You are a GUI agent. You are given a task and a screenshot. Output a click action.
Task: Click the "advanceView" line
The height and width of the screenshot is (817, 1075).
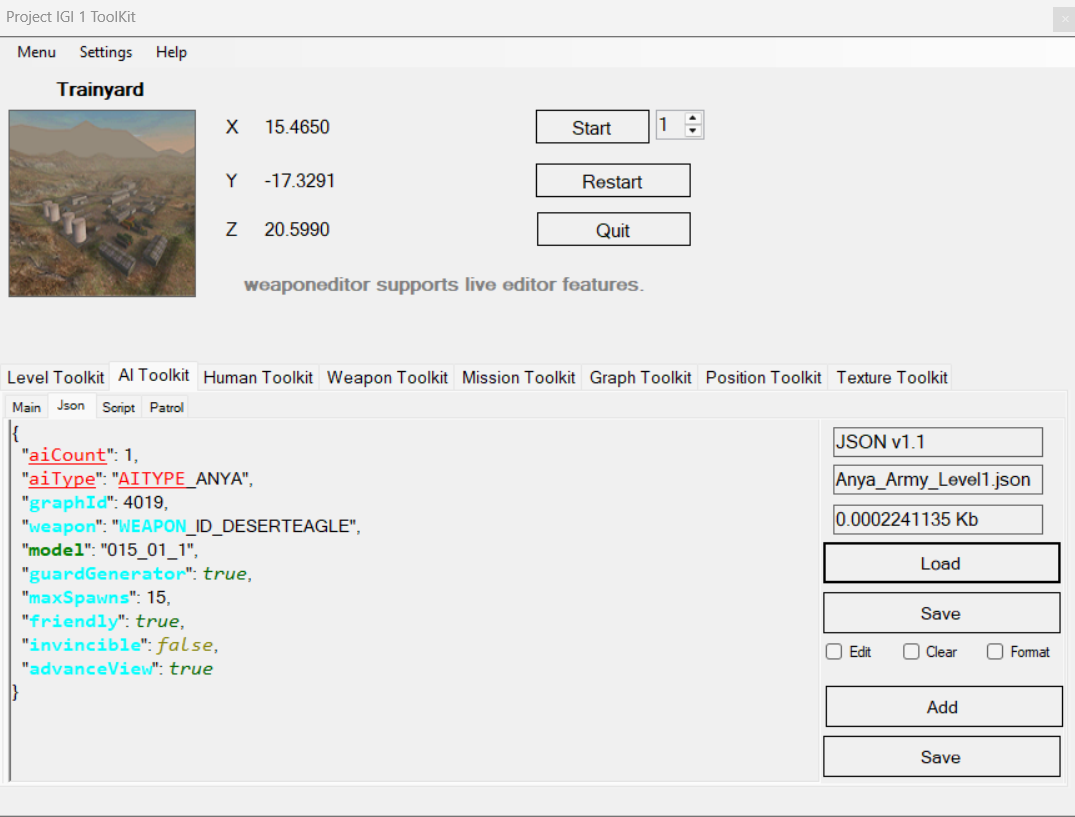click(x=117, y=669)
